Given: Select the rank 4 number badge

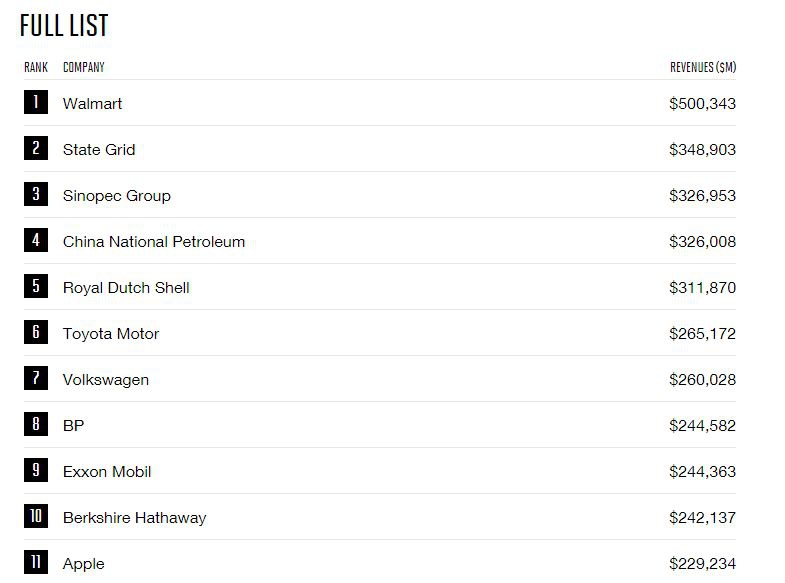Looking at the screenshot, I should tap(36, 240).
